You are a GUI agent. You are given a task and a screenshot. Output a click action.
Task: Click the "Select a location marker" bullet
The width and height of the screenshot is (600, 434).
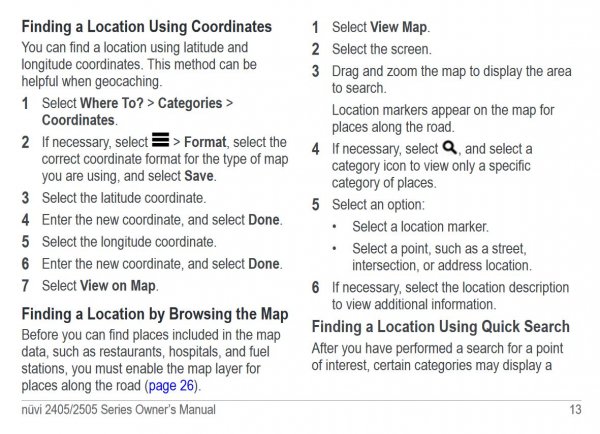[420, 227]
